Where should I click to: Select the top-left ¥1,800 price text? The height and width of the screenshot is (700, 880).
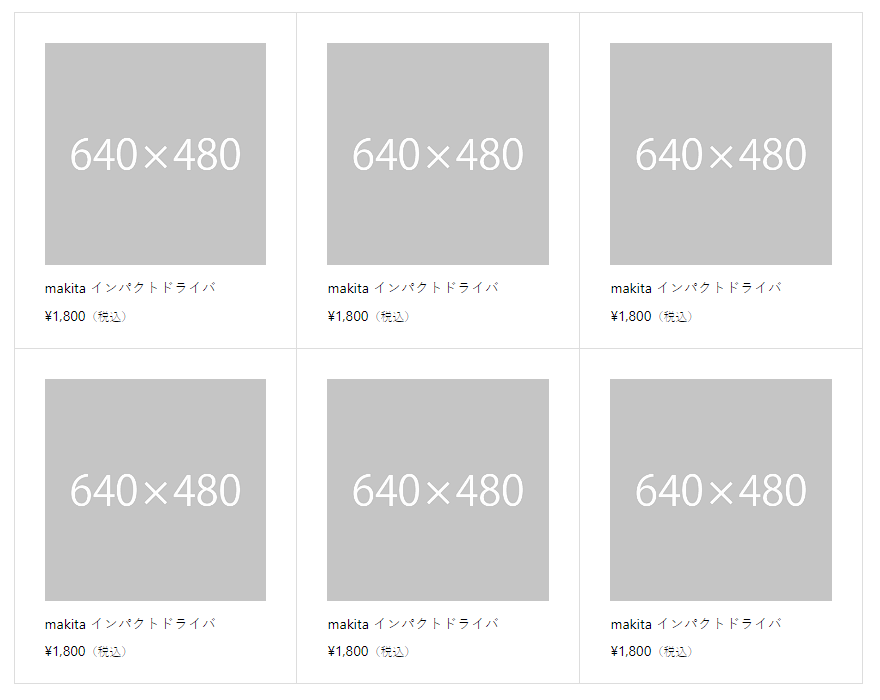point(65,317)
